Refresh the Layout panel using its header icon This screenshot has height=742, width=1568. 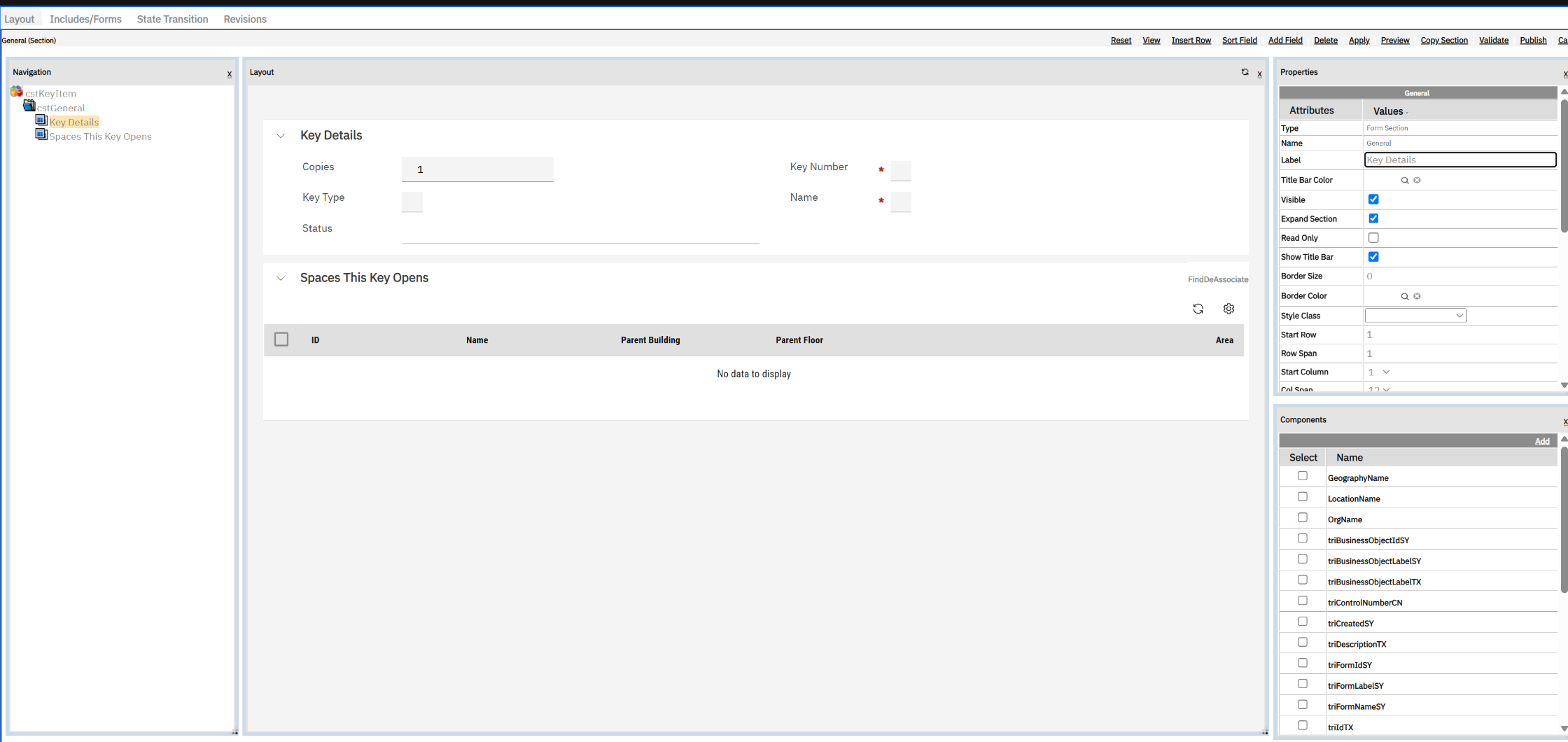pos(1245,72)
